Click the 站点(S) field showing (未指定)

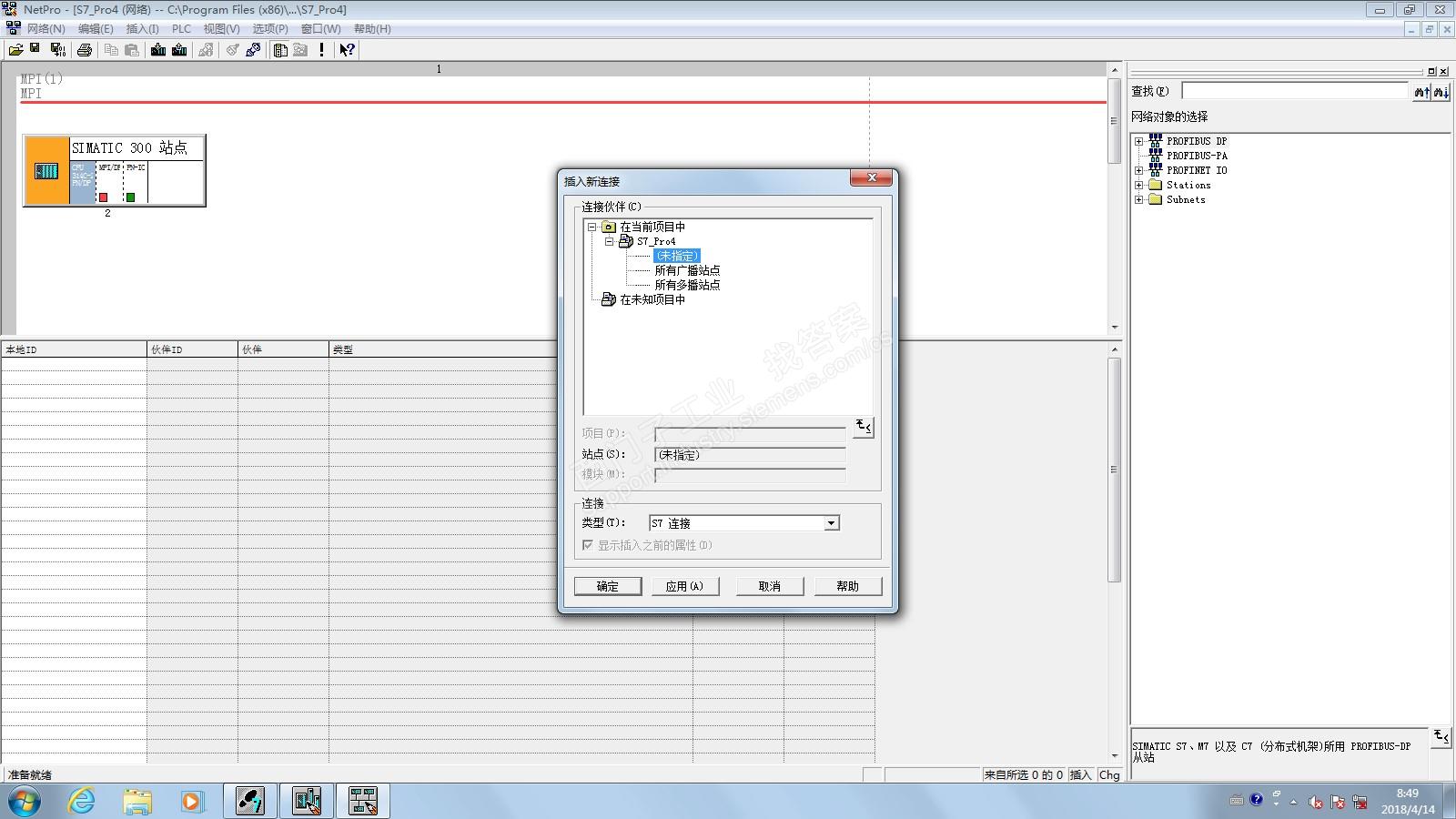click(750, 454)
